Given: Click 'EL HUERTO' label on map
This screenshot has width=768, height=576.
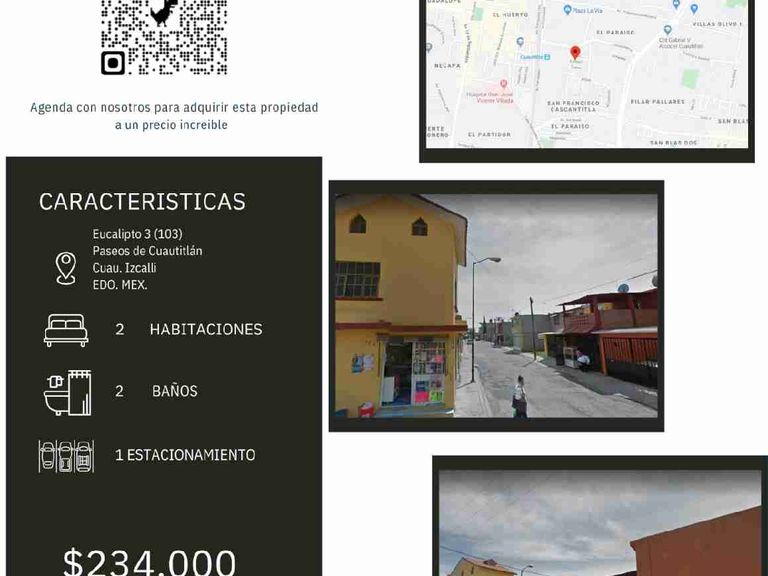Looking at the screenshot, I should 510,15.
